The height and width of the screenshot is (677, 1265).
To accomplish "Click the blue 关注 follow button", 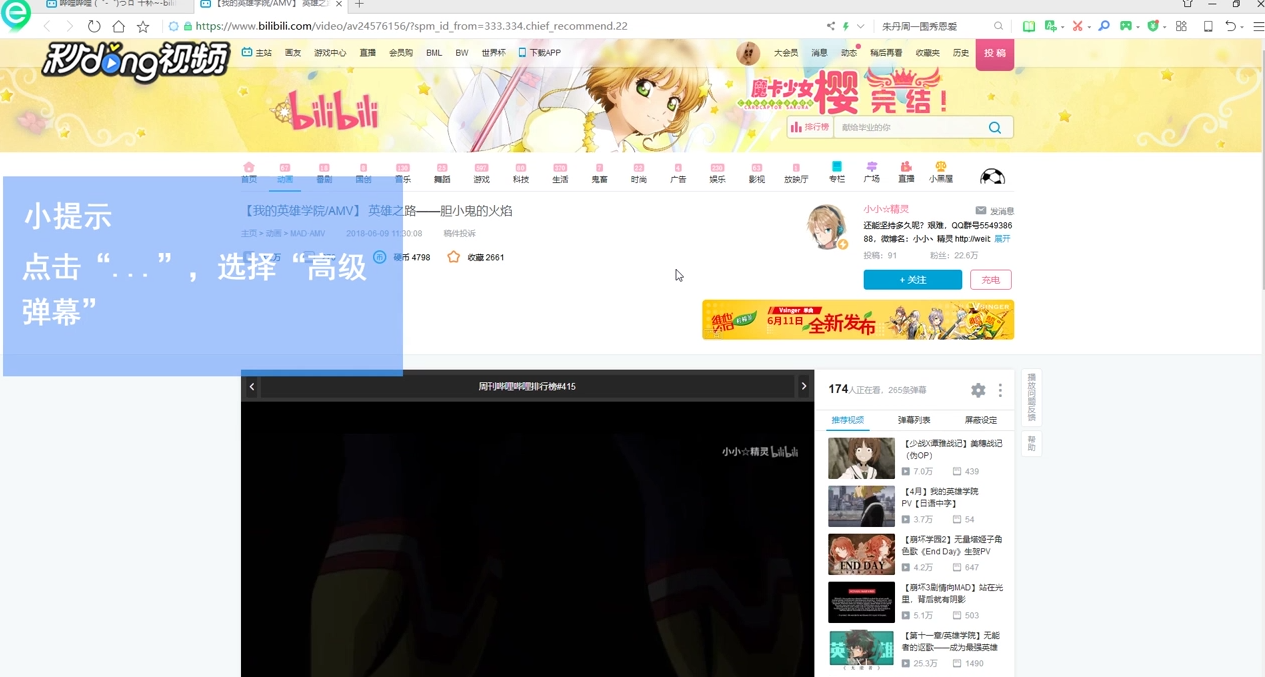I will coord(913,280).
